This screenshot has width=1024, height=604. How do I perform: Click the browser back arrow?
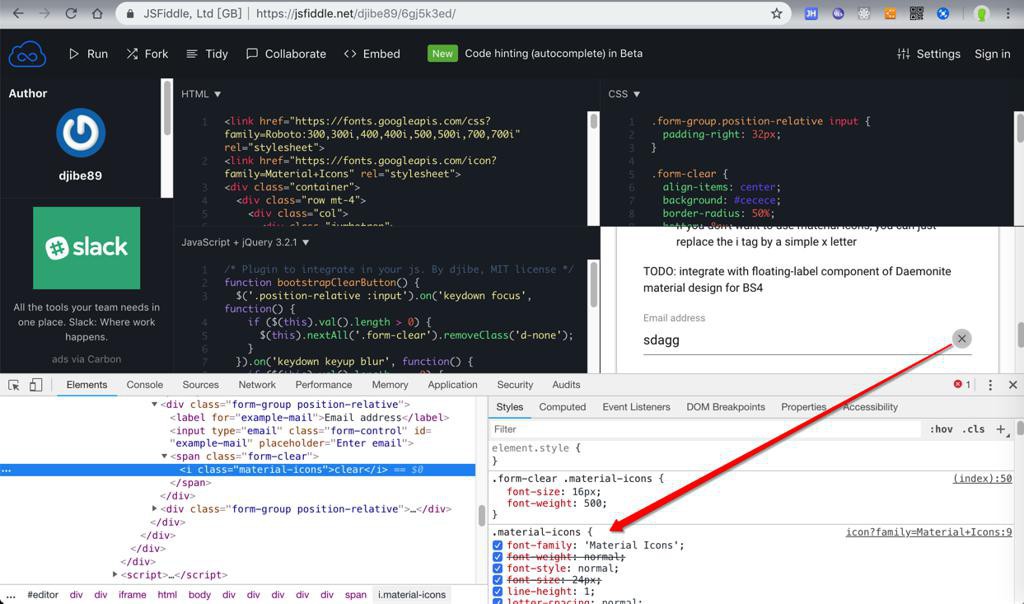[x=18, y=13]
